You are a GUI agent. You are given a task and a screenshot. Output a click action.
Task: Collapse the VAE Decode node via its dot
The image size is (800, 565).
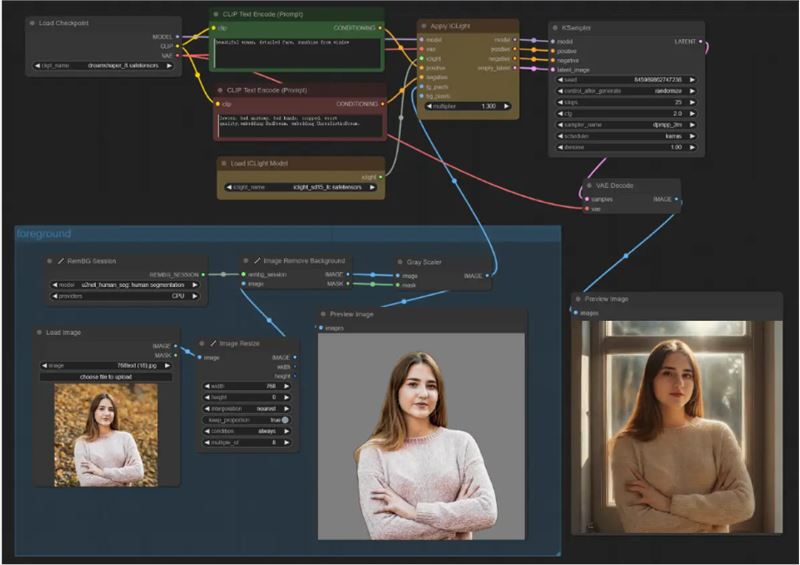pos(589,186)
